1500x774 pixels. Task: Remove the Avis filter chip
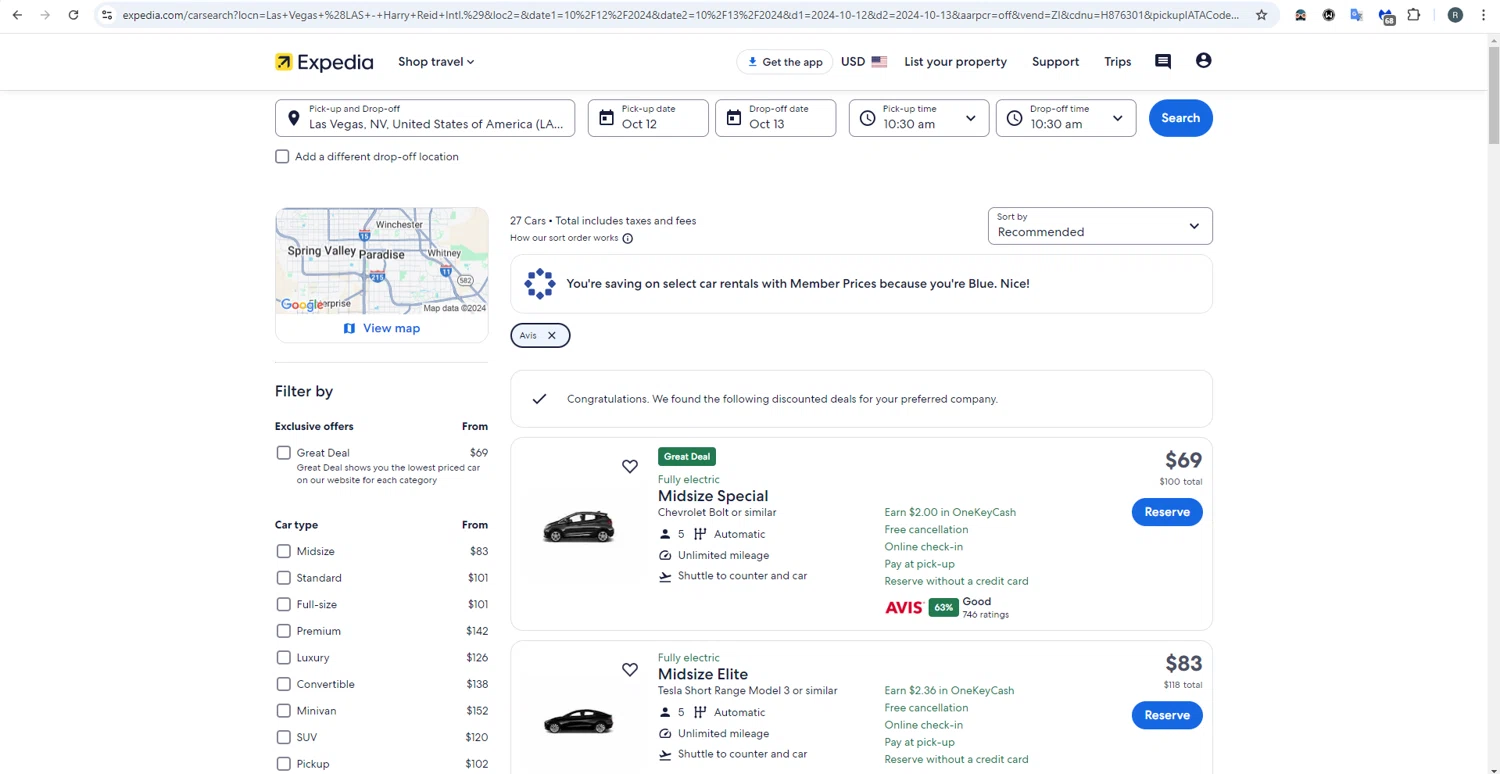click(x=551, y=336)
